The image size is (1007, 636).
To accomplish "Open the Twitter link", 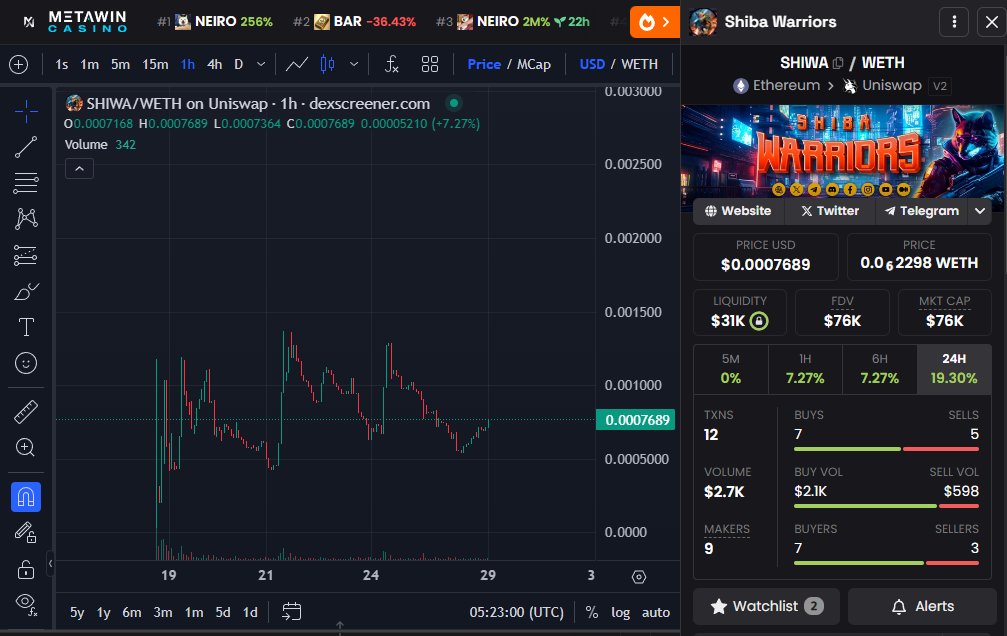I will click(x=830, y=211).
